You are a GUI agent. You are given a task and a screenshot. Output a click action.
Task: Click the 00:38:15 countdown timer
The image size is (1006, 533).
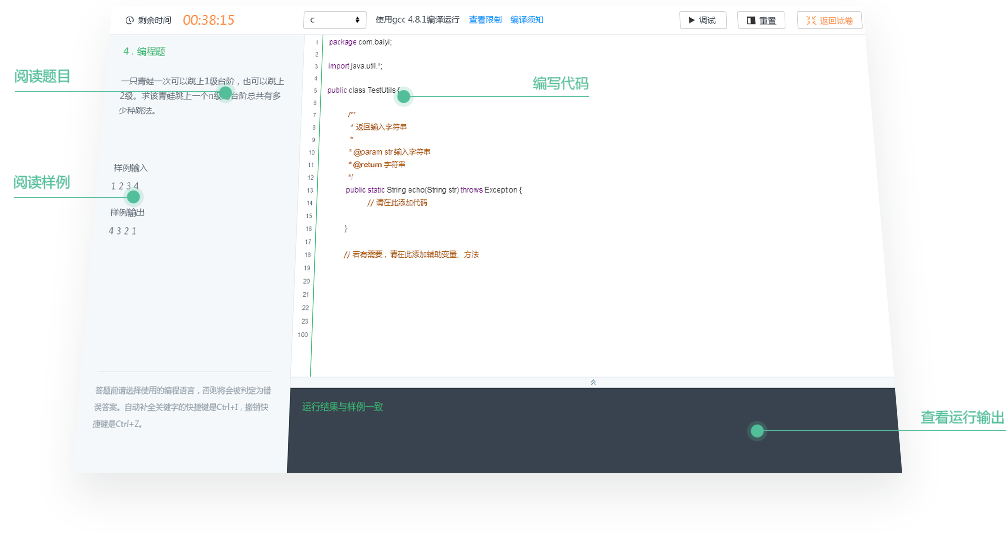208,20
